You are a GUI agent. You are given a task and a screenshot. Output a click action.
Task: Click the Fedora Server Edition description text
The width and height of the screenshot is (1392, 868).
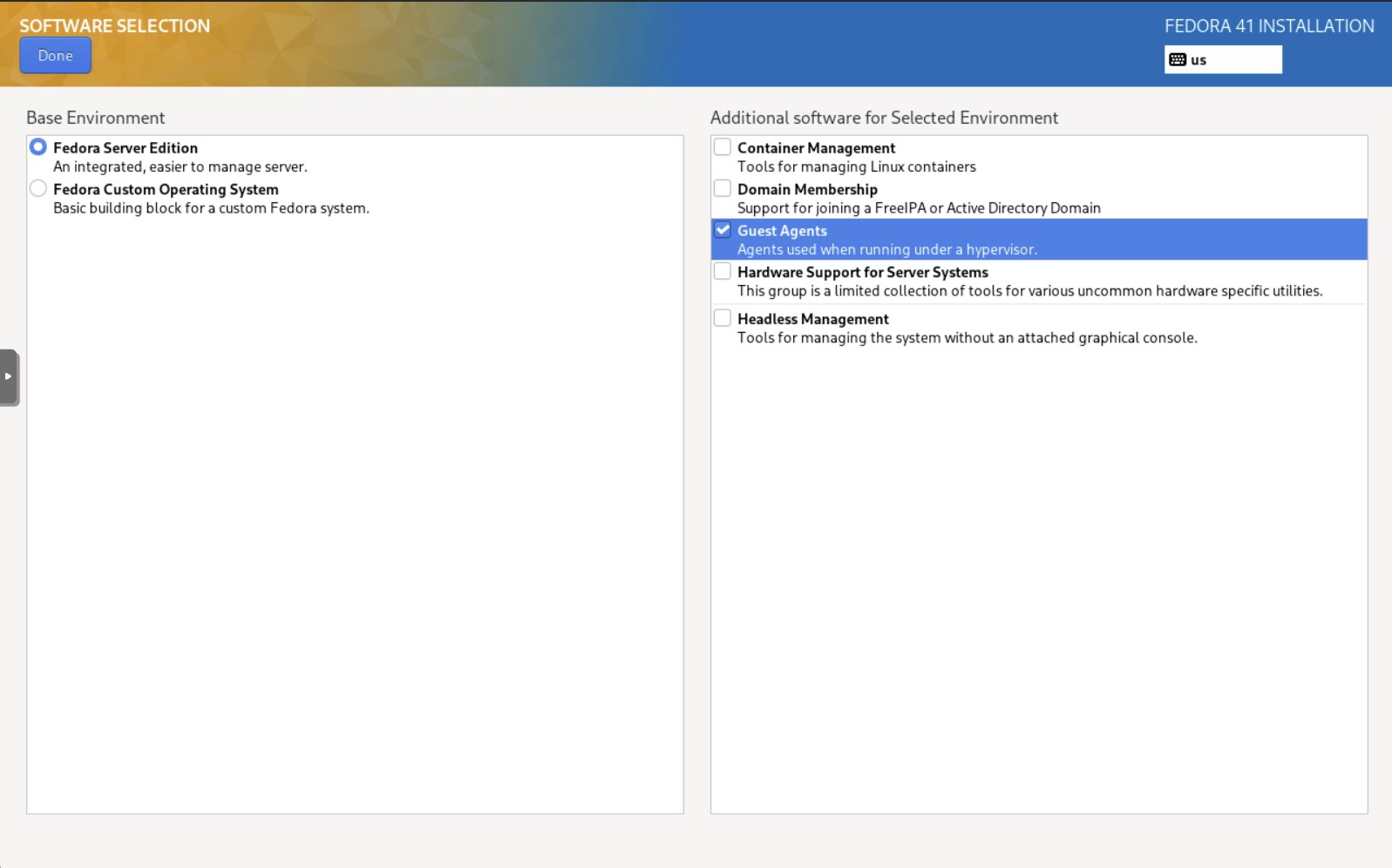pos(180,166)
